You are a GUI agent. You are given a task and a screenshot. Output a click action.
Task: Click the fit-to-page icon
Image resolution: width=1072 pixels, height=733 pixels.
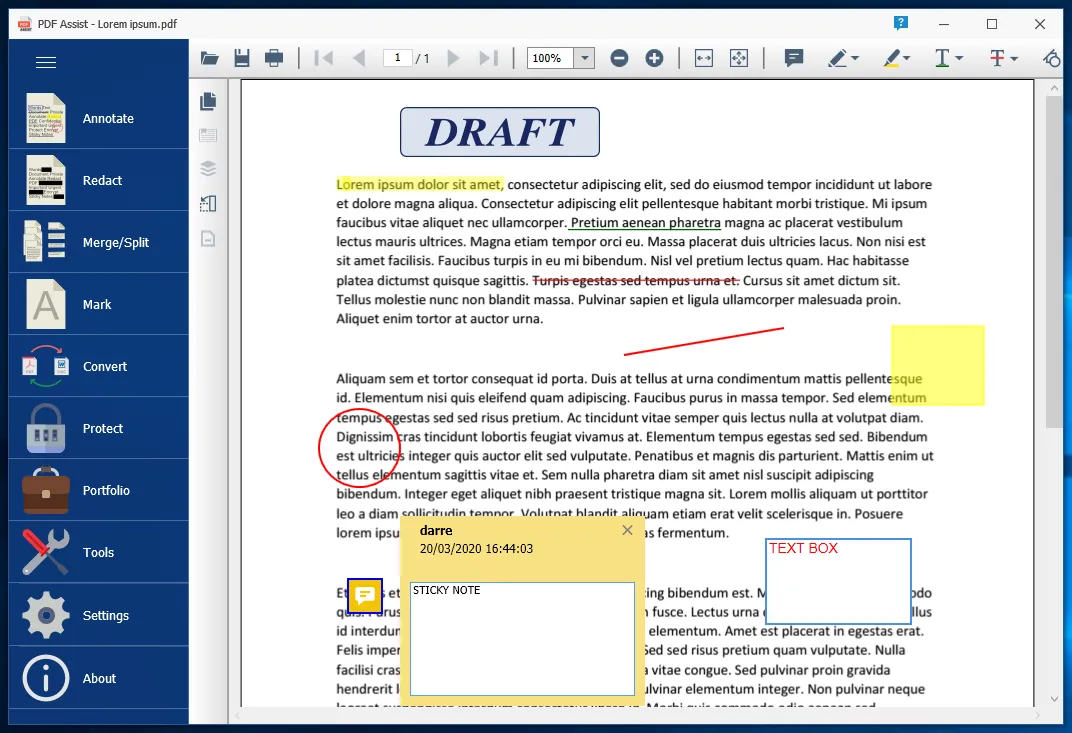pos(739,58)
